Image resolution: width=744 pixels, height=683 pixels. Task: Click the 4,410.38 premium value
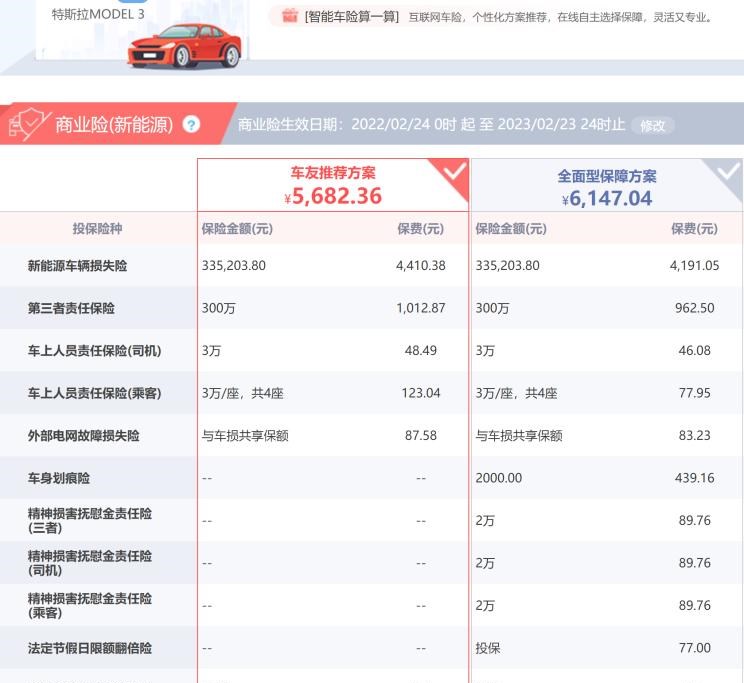pyautogui.click(x=421, y=266)
